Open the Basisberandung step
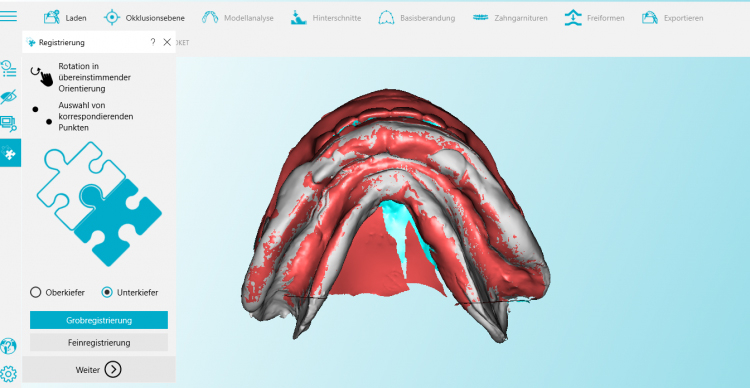 tap(416, 18)
